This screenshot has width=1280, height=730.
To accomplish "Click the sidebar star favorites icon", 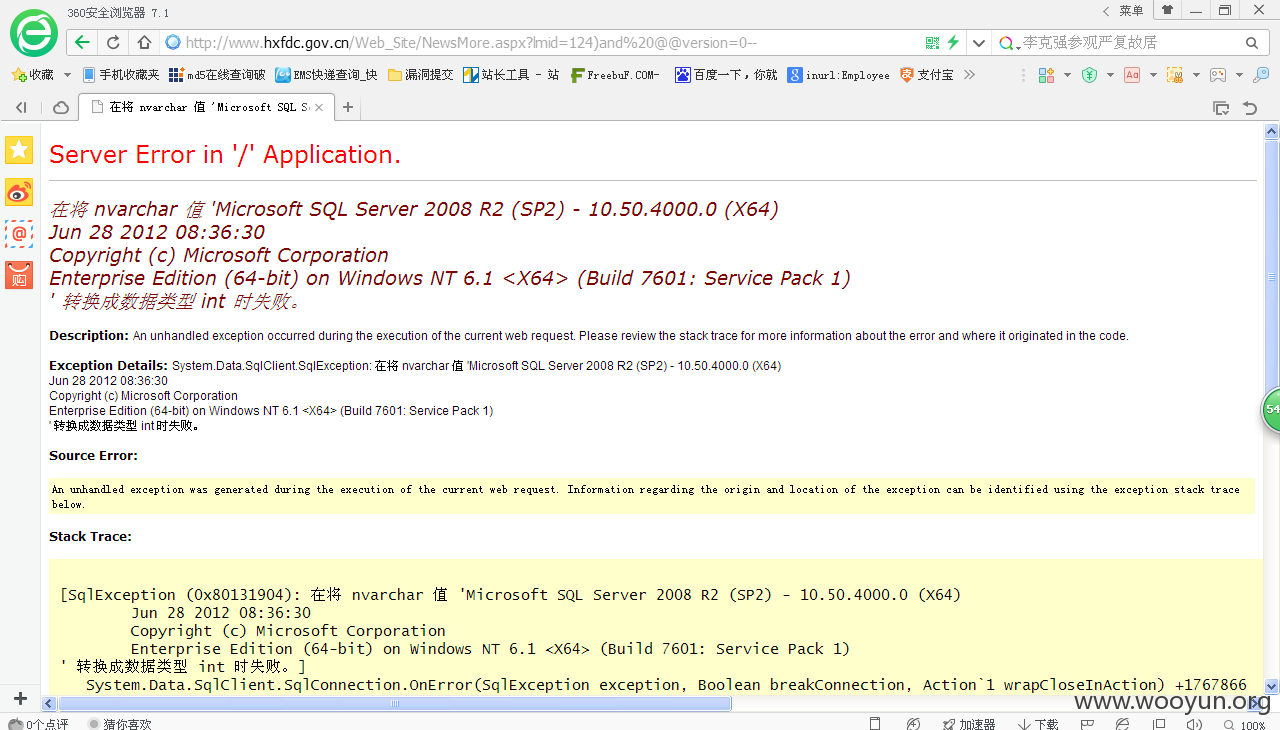I will coord(19,150).
